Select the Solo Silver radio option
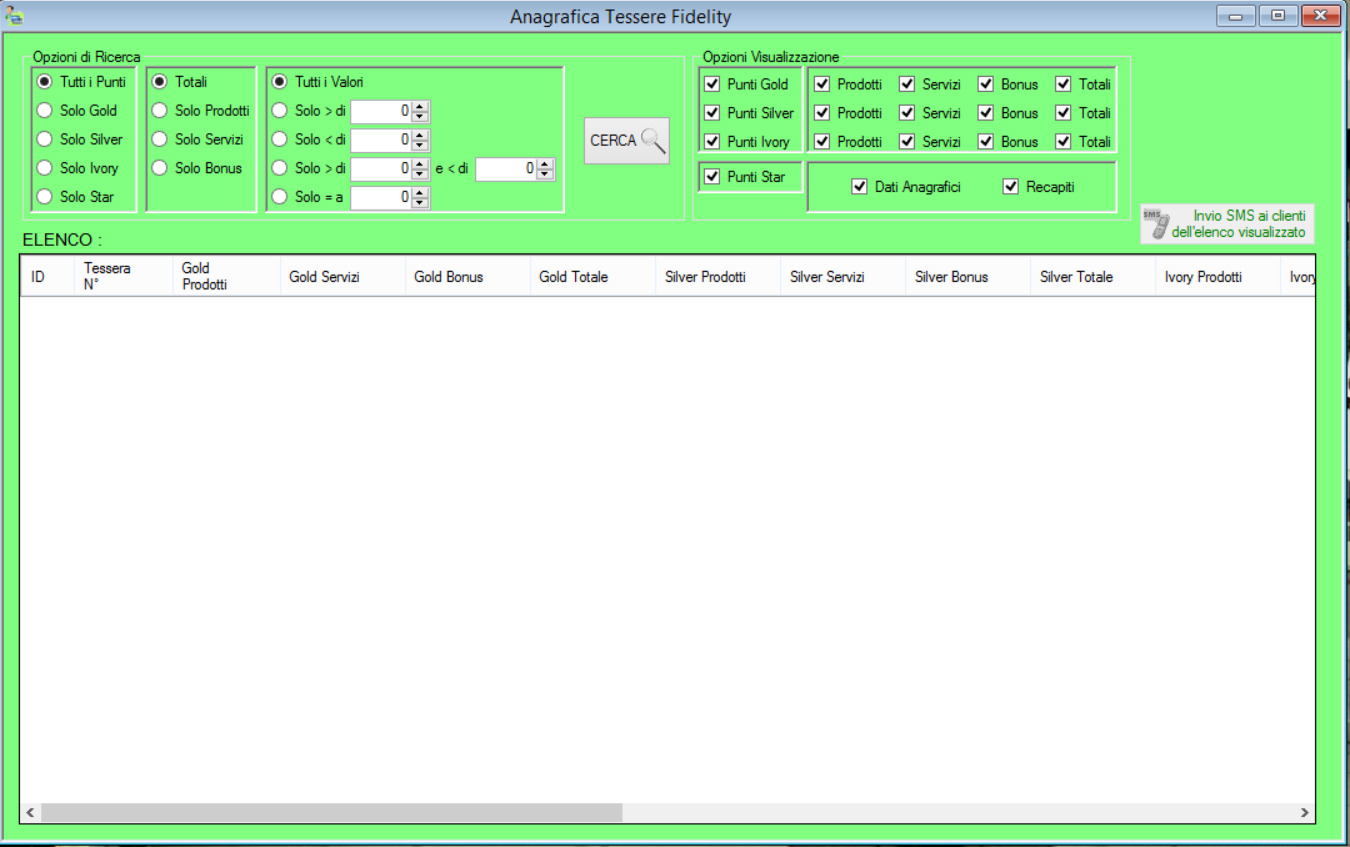Viewport: 1350px width, 847px height. (x=80, y=139)
